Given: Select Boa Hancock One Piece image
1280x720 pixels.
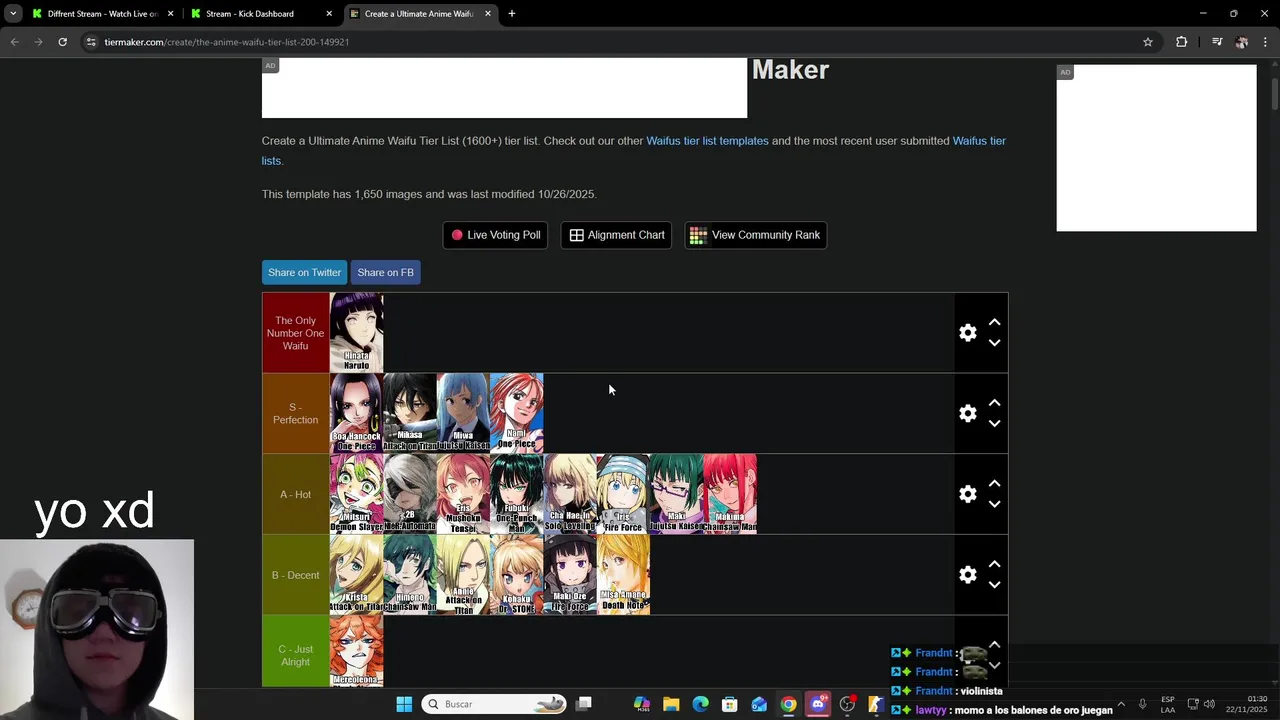Looking at the screenshot, I should point(356,413).
